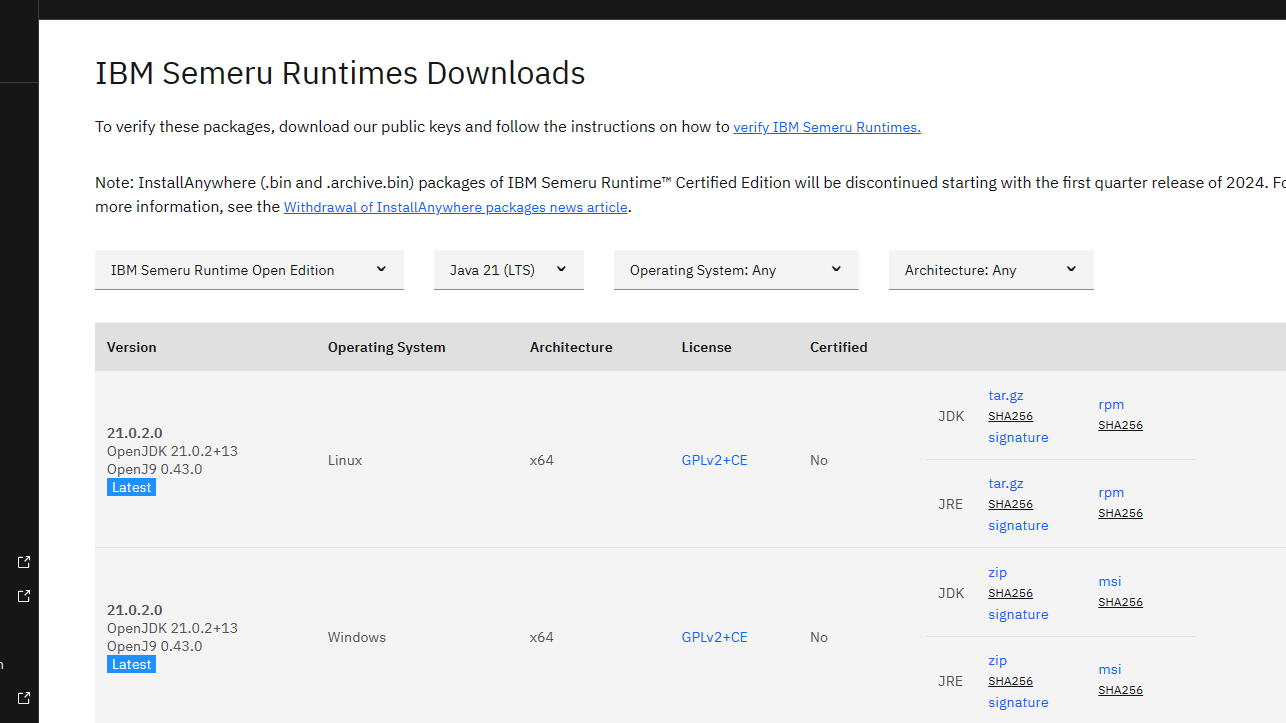This screenshot has width=1286, height=723.
Task: Get signature for Linux JRE tar.gz
Action: (1018, 525)
